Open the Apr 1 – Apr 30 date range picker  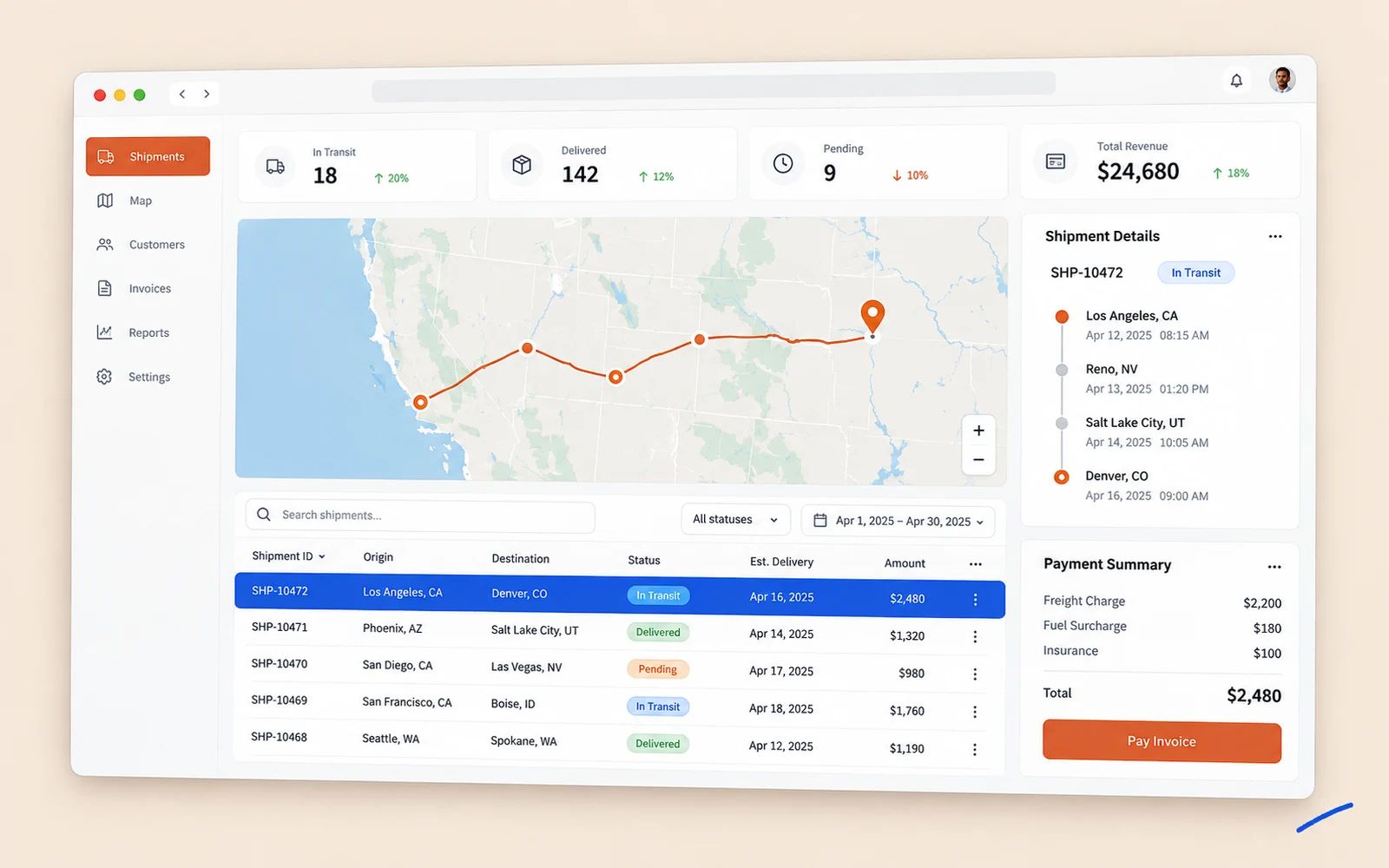[x=898, y=521]
